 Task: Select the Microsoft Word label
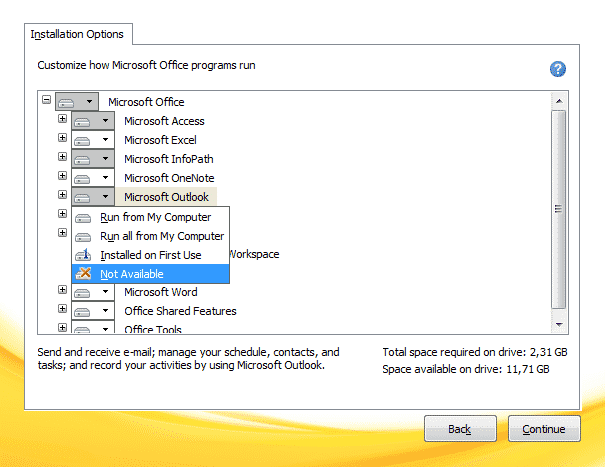[161, 292]
